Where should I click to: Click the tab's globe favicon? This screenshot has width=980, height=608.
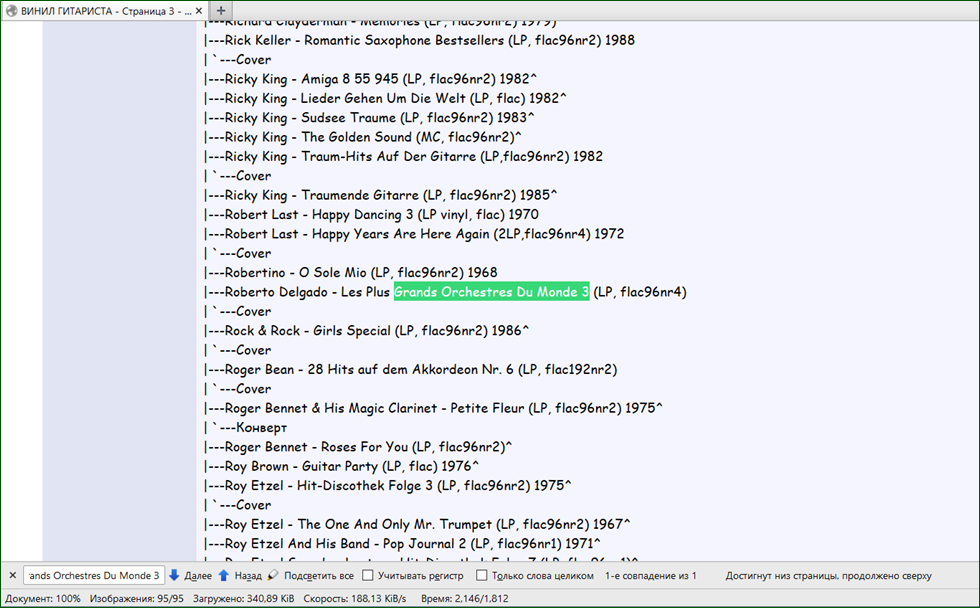[x=12, y=11]
